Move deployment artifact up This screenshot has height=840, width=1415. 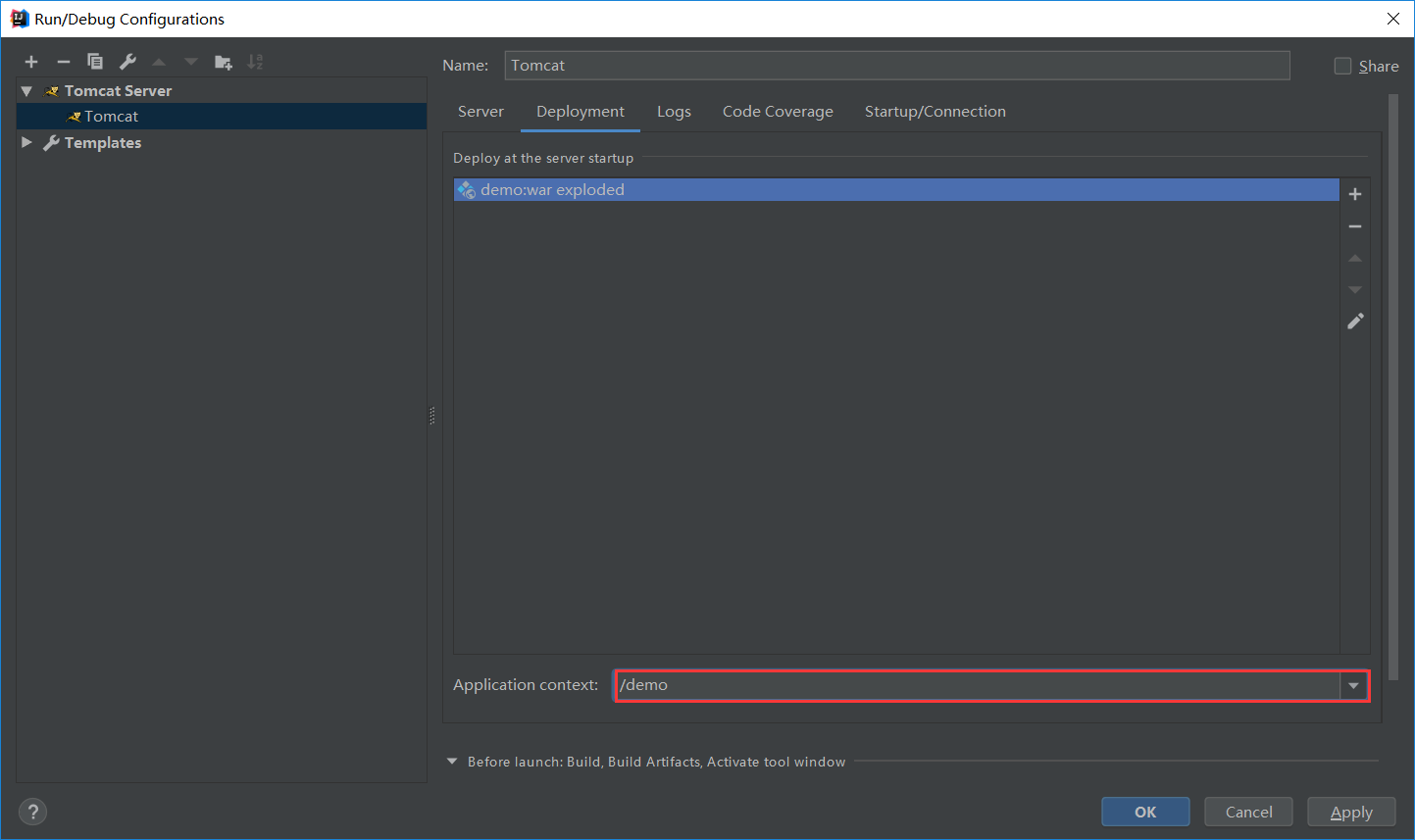click(x=1355, y=258)
